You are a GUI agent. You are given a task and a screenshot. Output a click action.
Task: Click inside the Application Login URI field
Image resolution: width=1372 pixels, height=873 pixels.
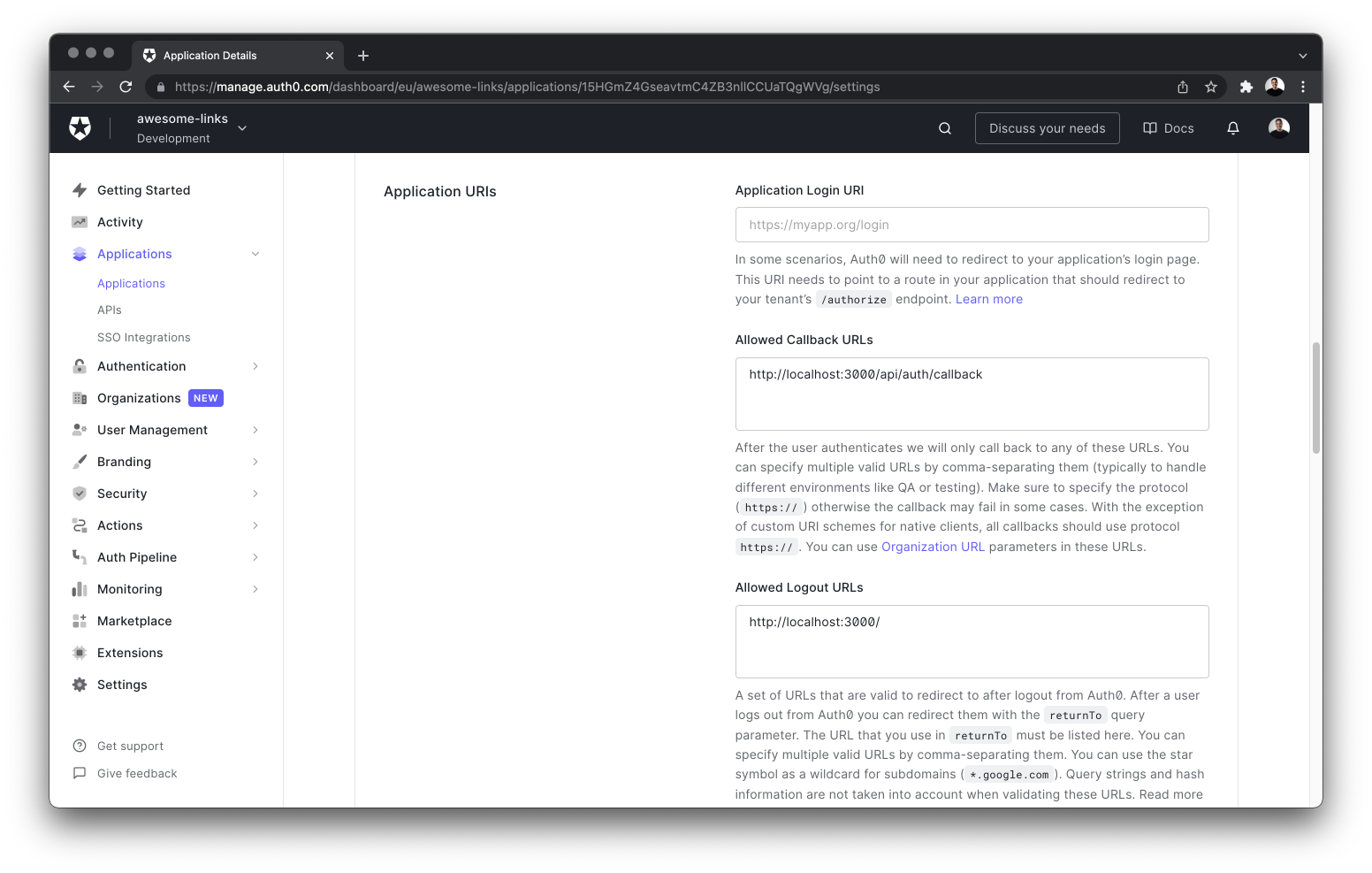(x=972, y=224)
